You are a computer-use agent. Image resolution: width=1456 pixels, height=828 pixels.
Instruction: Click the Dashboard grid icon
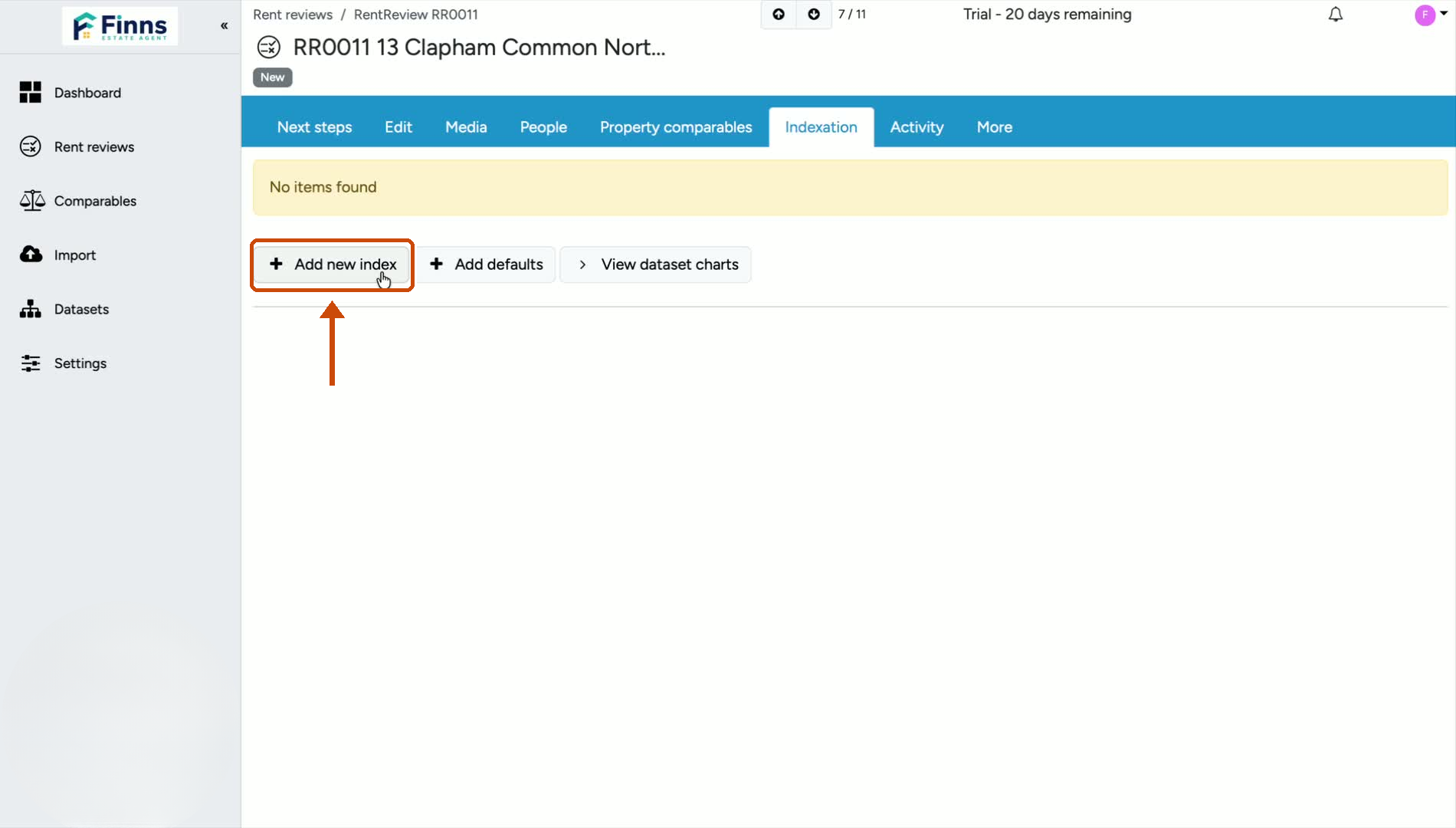tap(31, 93)
